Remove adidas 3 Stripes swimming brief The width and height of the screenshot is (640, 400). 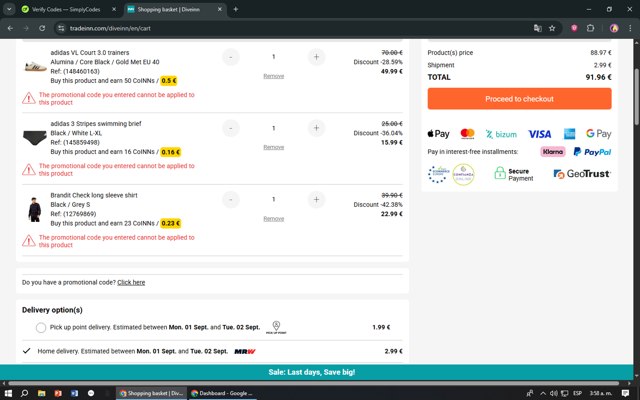click(273, 147)
